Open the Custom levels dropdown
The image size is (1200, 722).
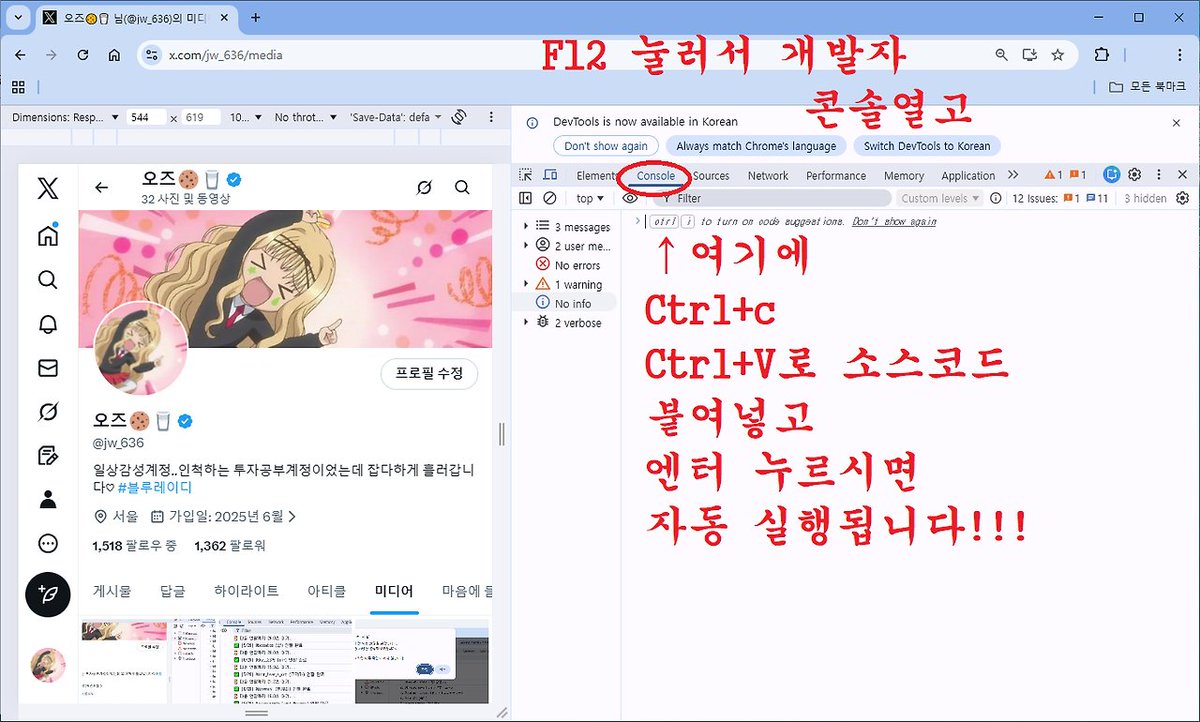(x=940, y=198)
